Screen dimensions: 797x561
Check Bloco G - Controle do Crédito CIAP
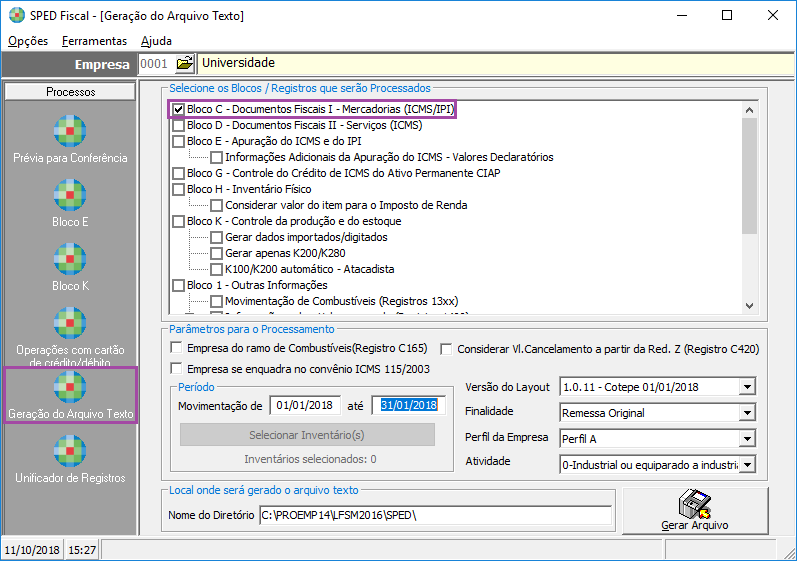[x=178, y=173]
